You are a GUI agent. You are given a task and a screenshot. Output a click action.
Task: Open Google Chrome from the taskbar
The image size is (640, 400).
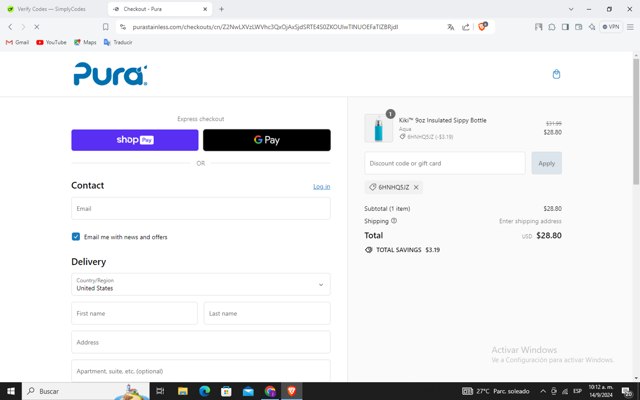tap(270, 391)
